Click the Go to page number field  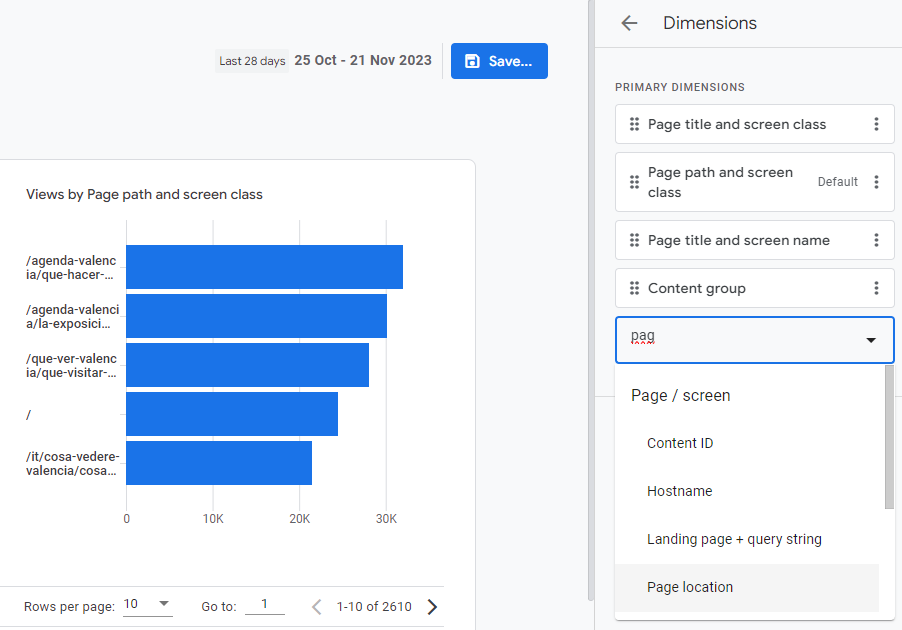point(265,605)
